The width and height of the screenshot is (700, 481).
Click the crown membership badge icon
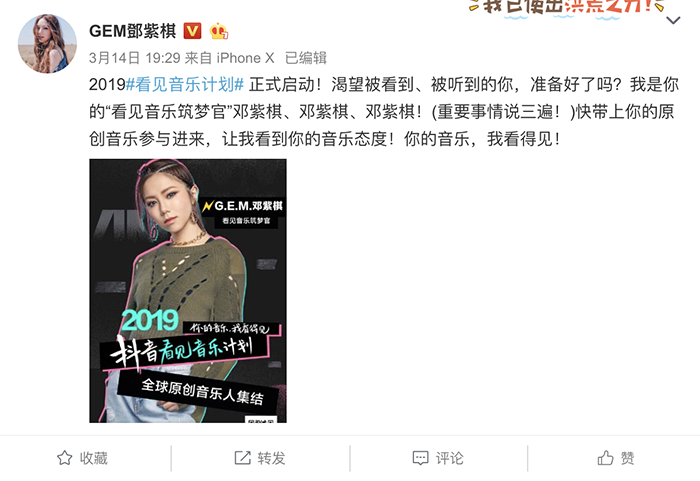219,31
